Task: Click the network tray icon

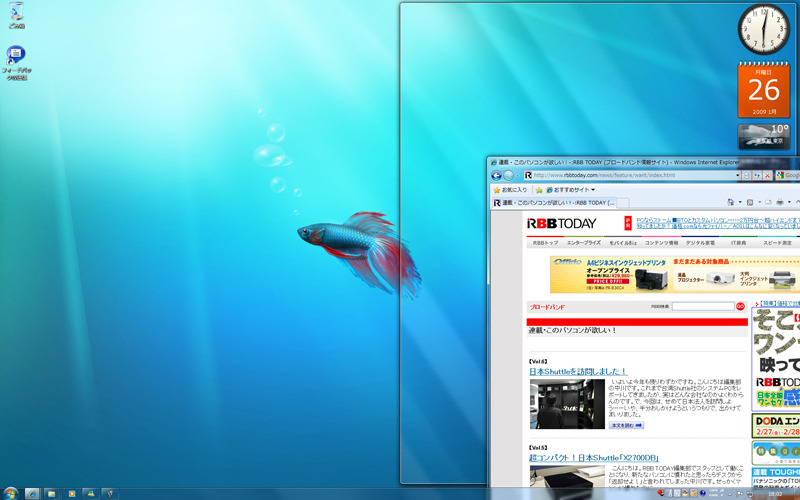Action: coord(750,494)
